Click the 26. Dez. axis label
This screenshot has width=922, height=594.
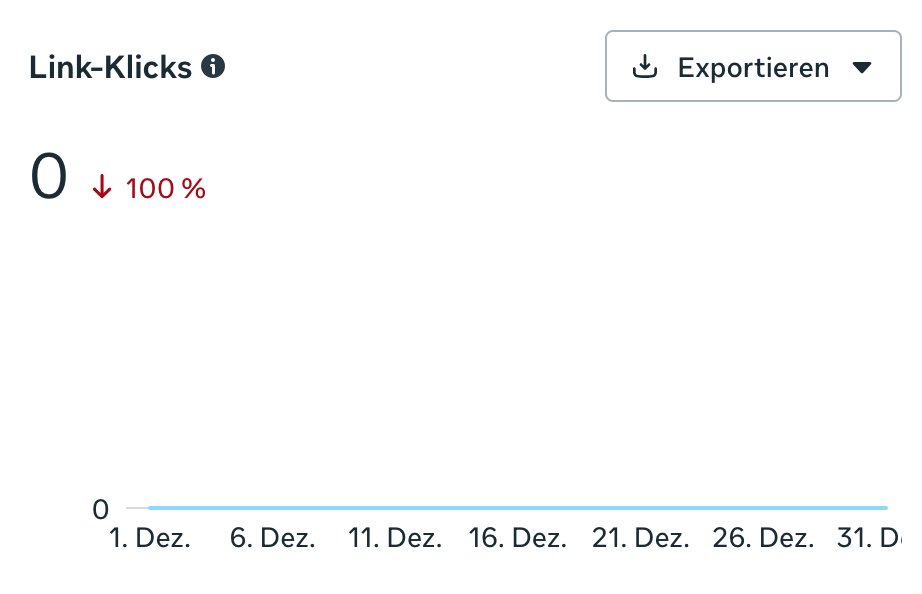coord(763,538)
